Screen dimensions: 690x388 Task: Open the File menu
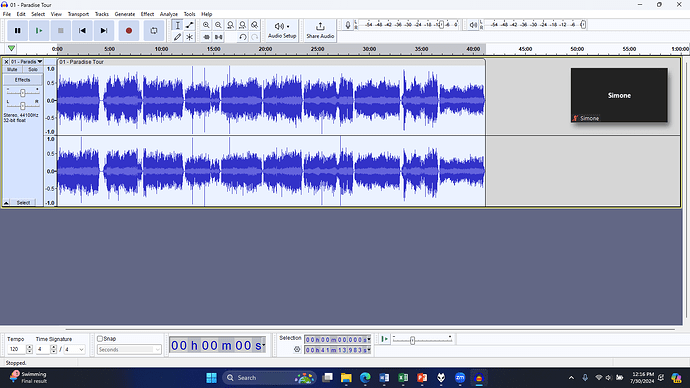point(7,14)
